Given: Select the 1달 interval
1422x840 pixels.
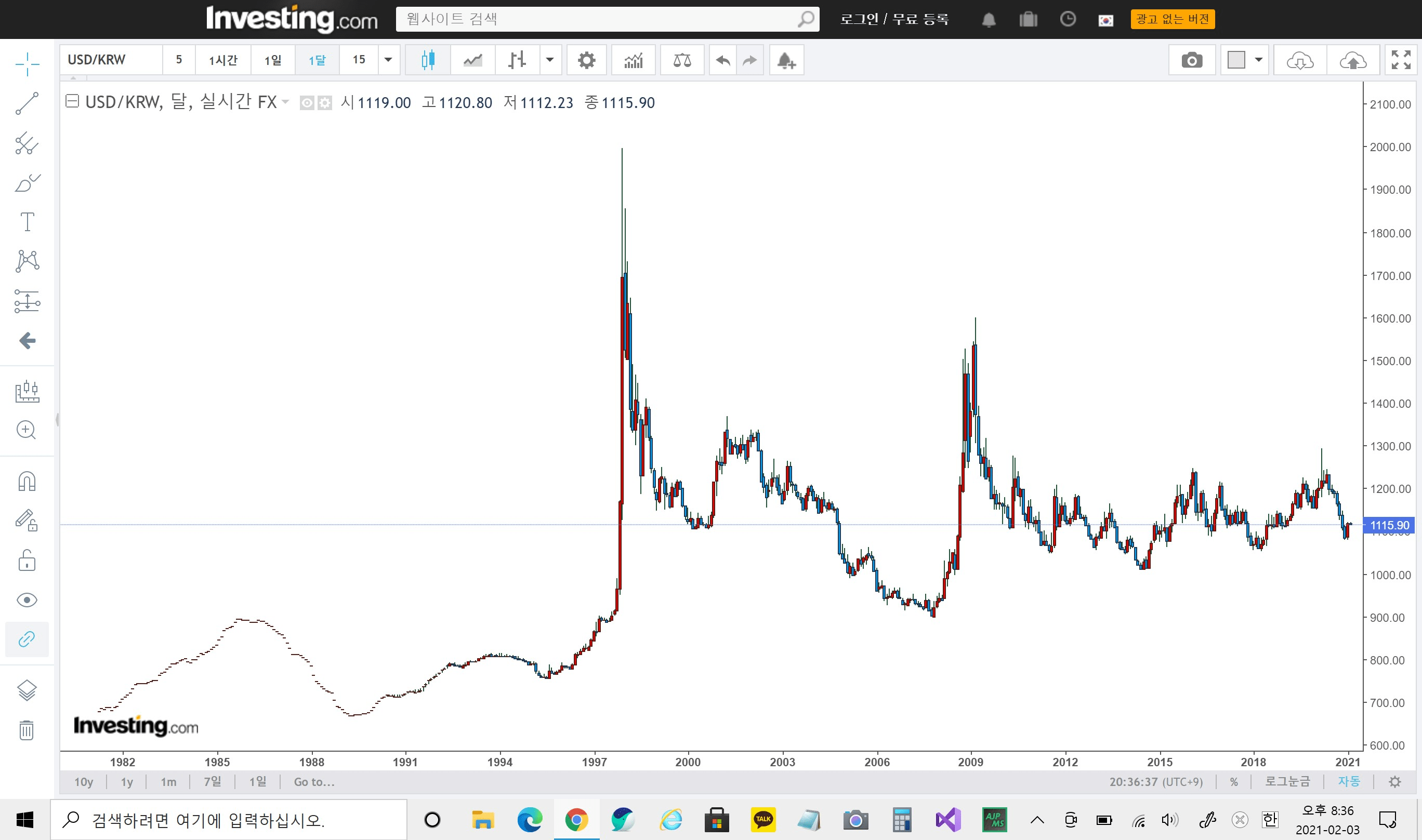Looking at the screenshot, I should (x=317, y=60).
